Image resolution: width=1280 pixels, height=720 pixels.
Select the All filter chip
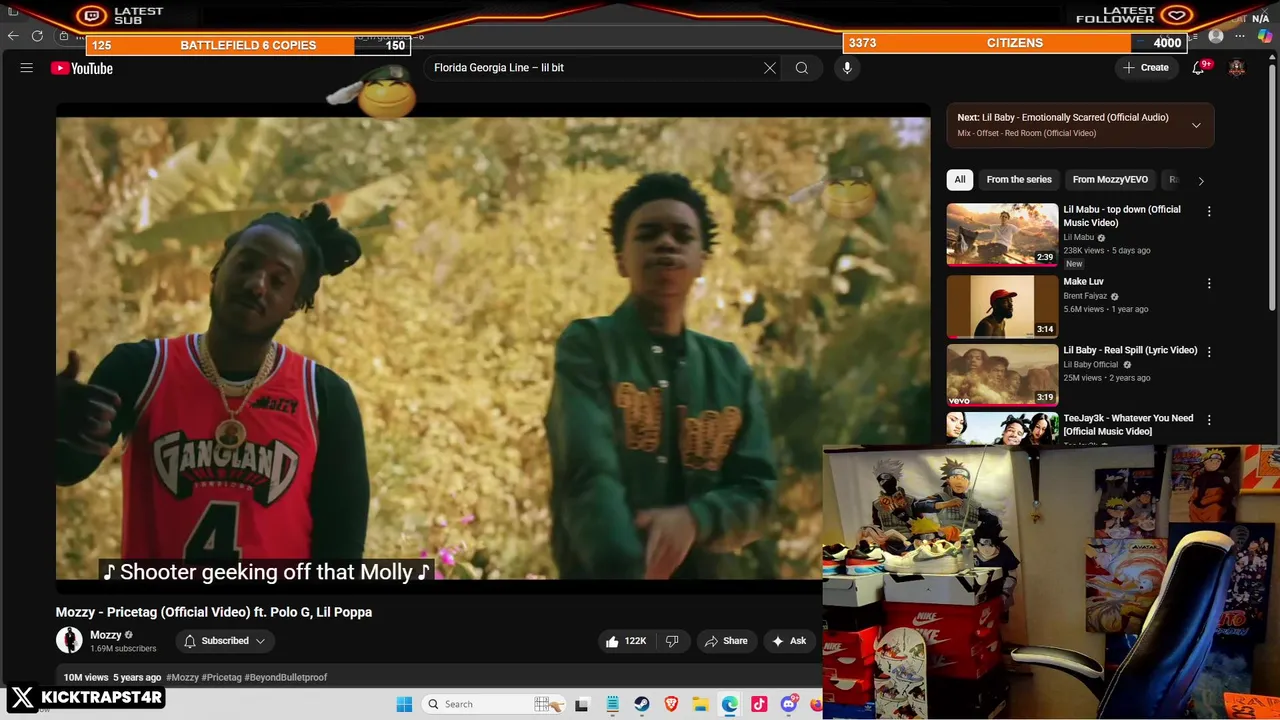[960, 180]
